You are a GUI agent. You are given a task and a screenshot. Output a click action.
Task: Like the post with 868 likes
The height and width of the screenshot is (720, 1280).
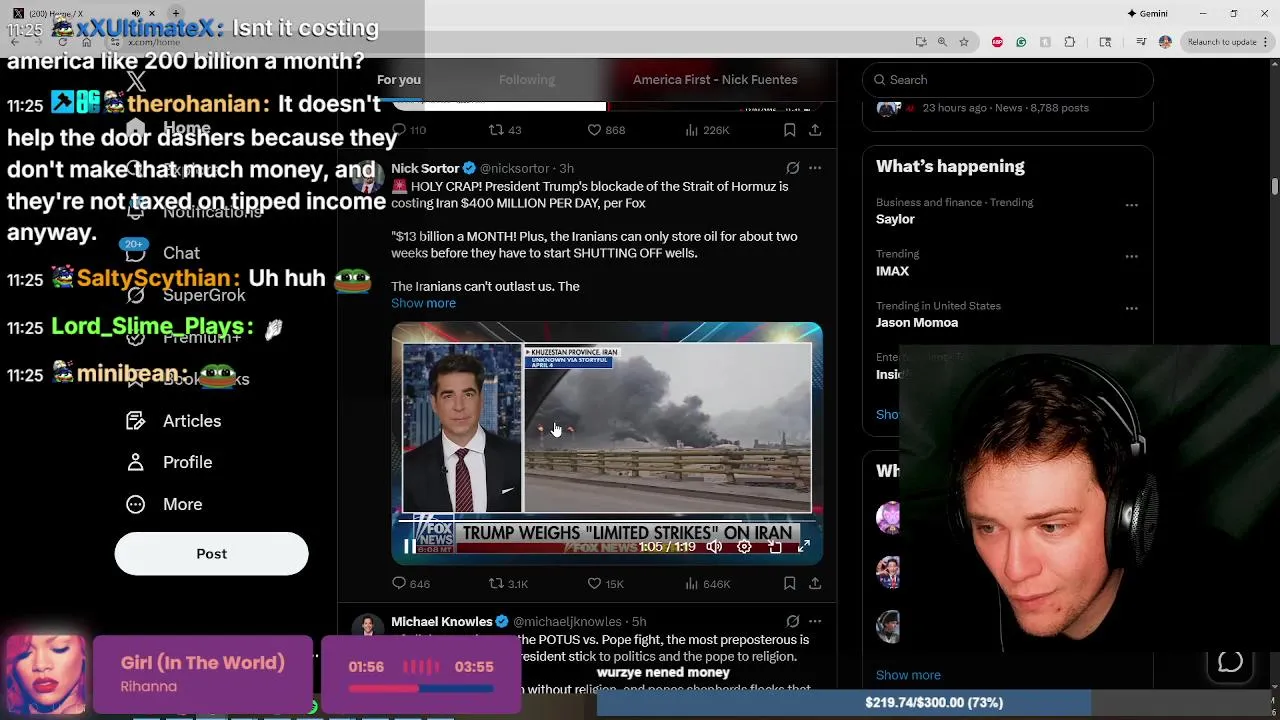pos(605,130)
